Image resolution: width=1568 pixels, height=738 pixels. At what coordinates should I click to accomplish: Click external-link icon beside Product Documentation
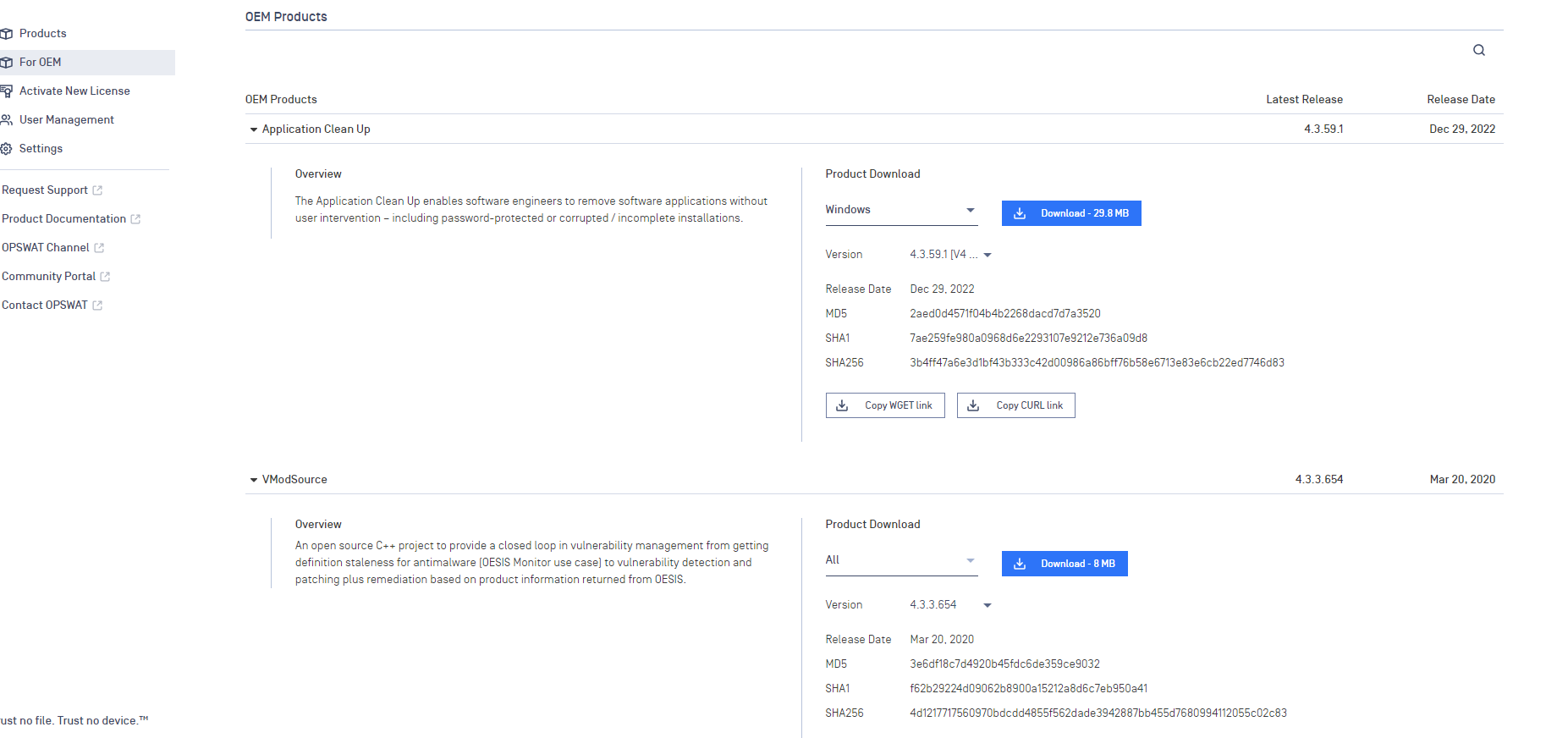tap(135, 219)
